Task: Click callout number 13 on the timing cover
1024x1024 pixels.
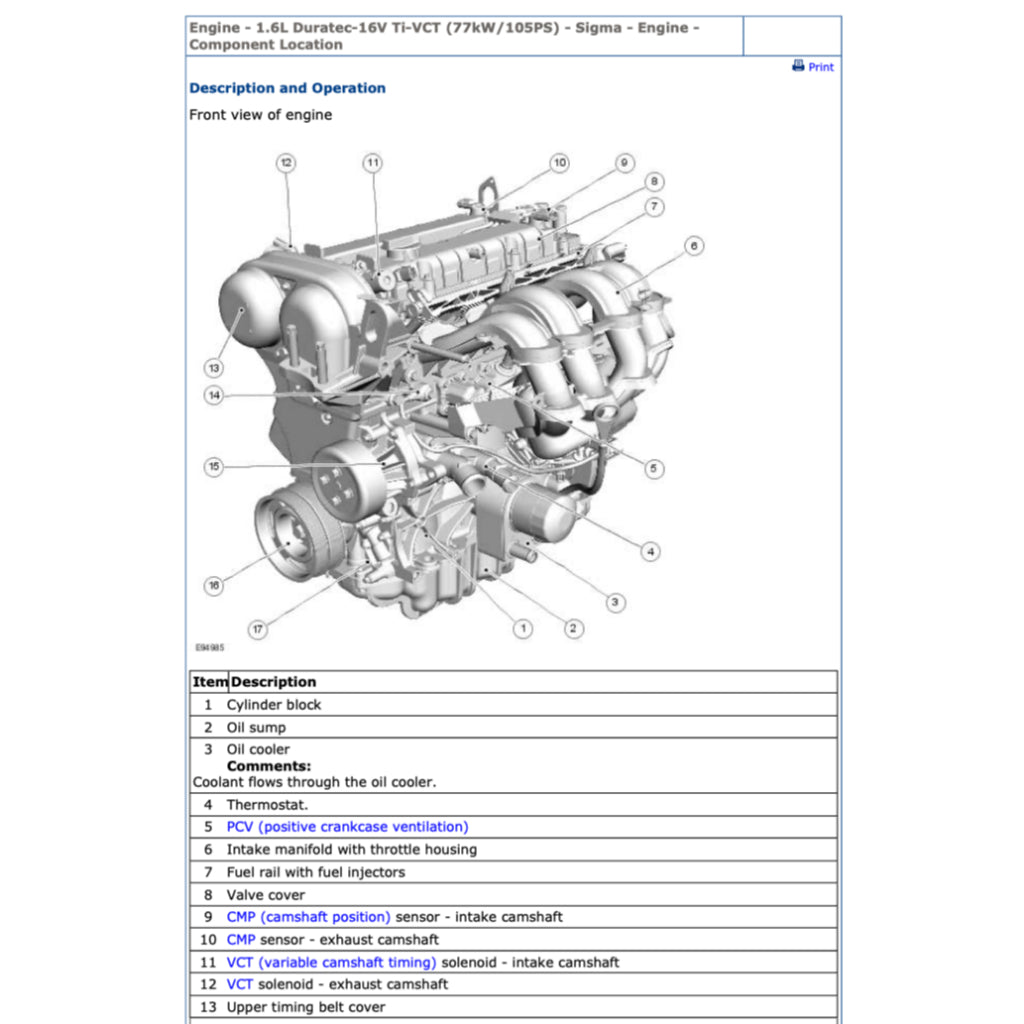Action: click(213, 366)
